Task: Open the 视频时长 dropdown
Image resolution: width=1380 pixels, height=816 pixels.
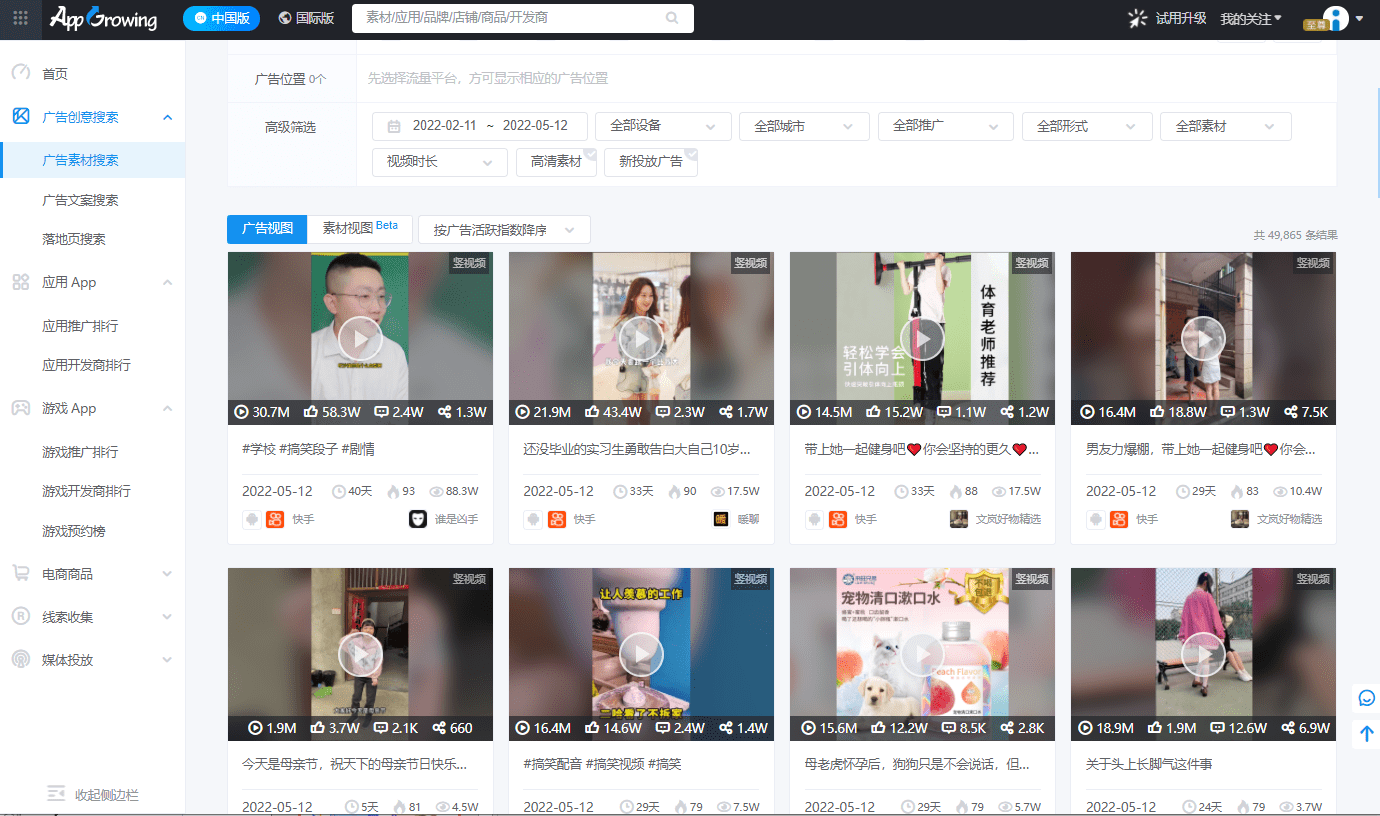Action: (x=439, y=161)
